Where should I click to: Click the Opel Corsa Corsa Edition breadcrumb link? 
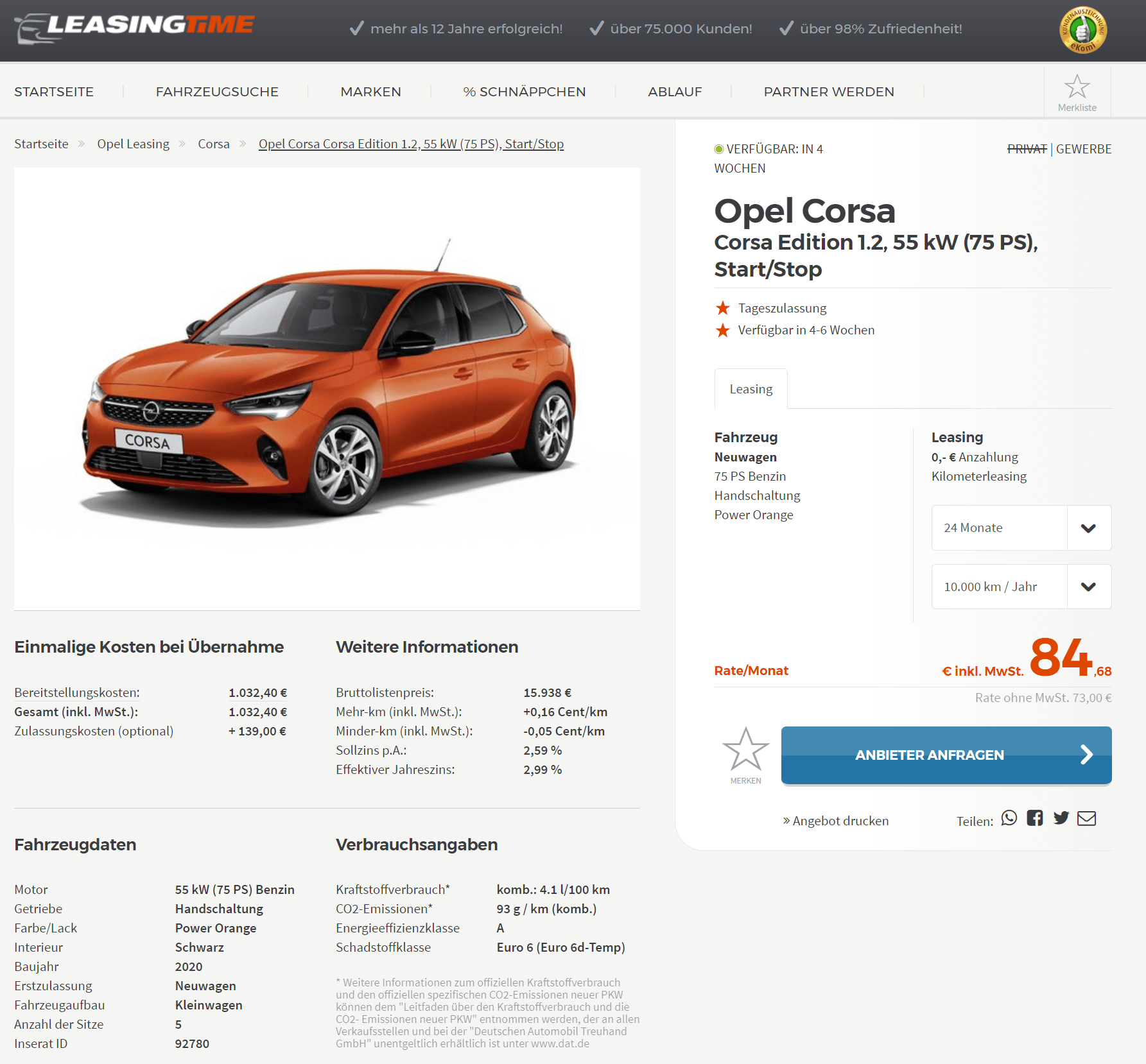[x=412, y=144]
